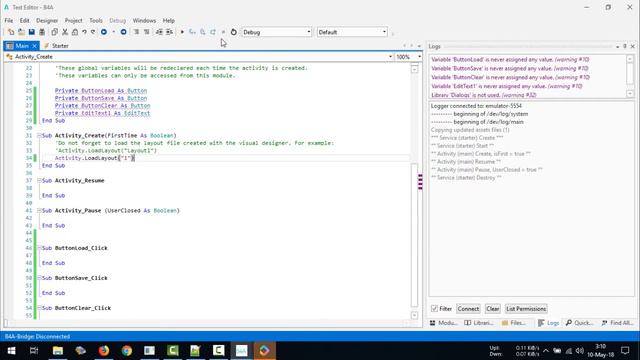Click the New project toolbar icon
The image size is (640, 360).
coord(11,32)
